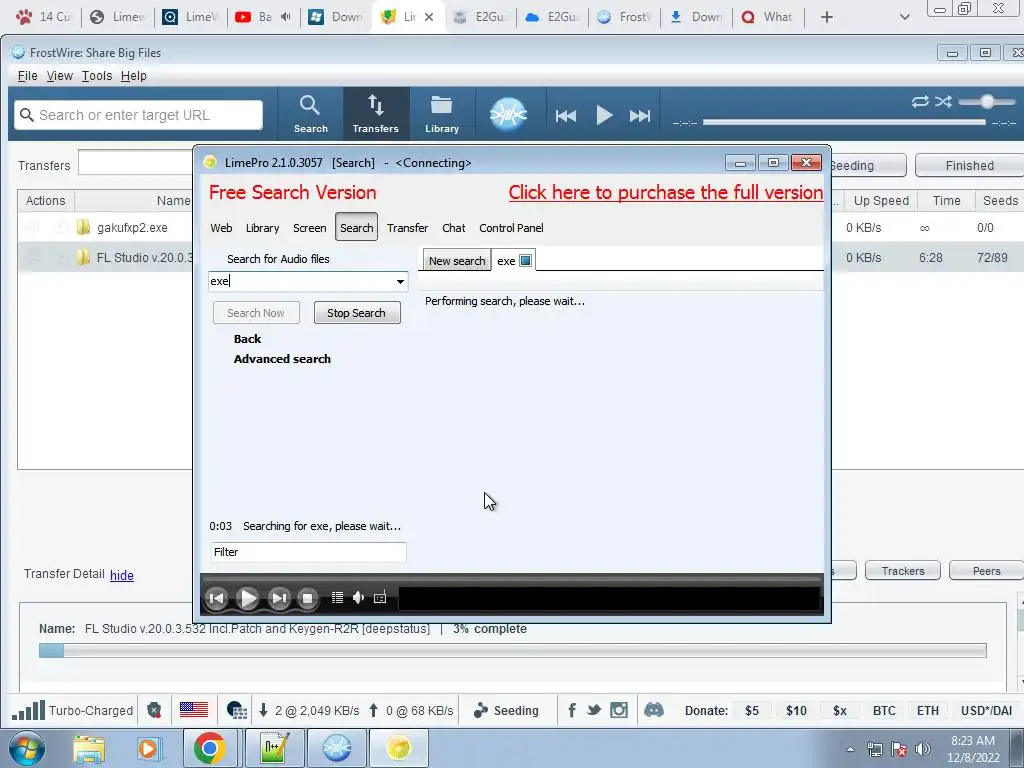Toggle repeat mode in FrostWire player
Screen dimensions: 1024x768
click(920, 101)
